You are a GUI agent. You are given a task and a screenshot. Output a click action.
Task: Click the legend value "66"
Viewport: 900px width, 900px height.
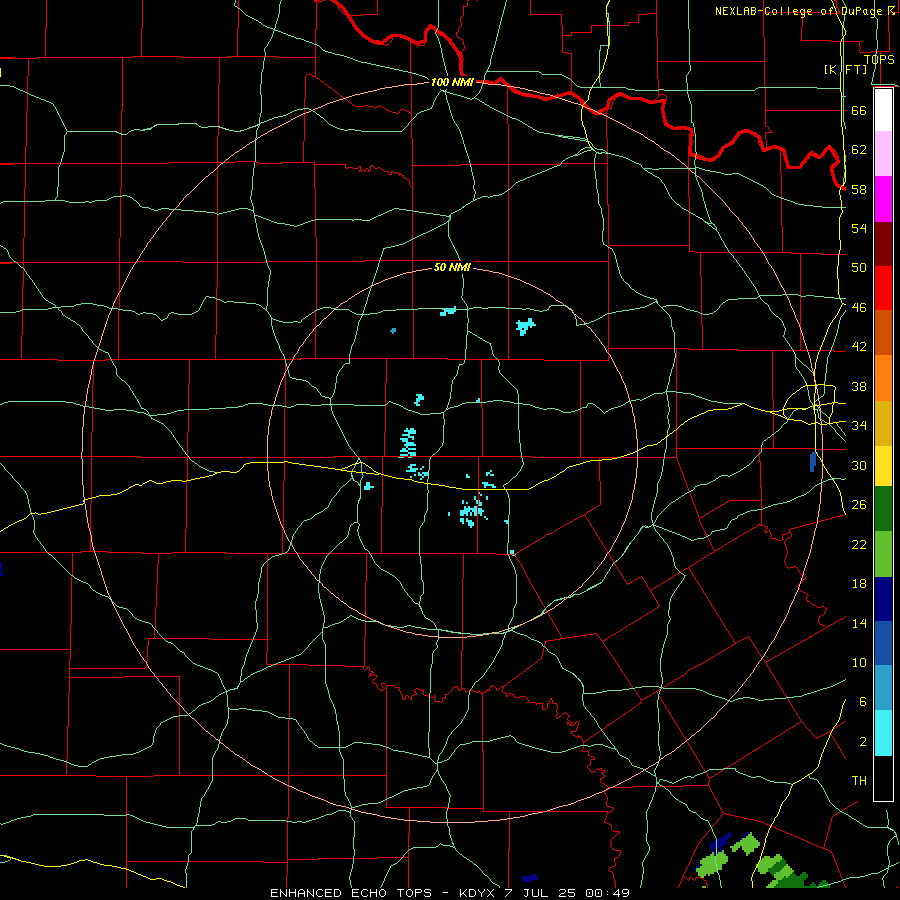tap(859, 110)
